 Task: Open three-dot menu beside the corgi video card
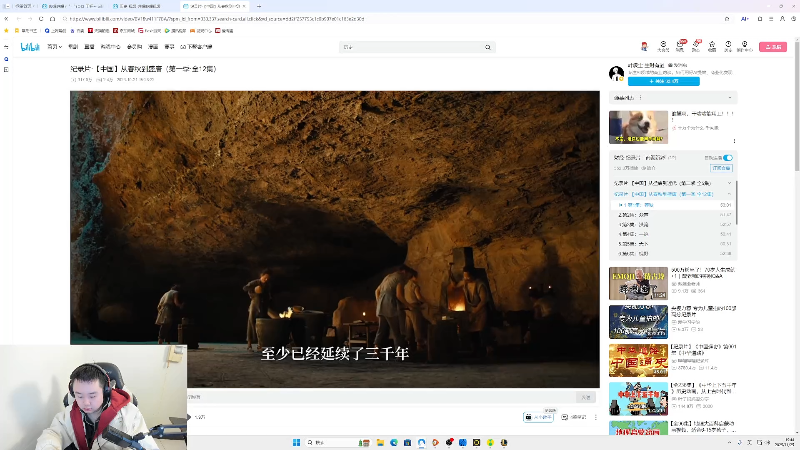pyautogui.click(x=734, y=141)
